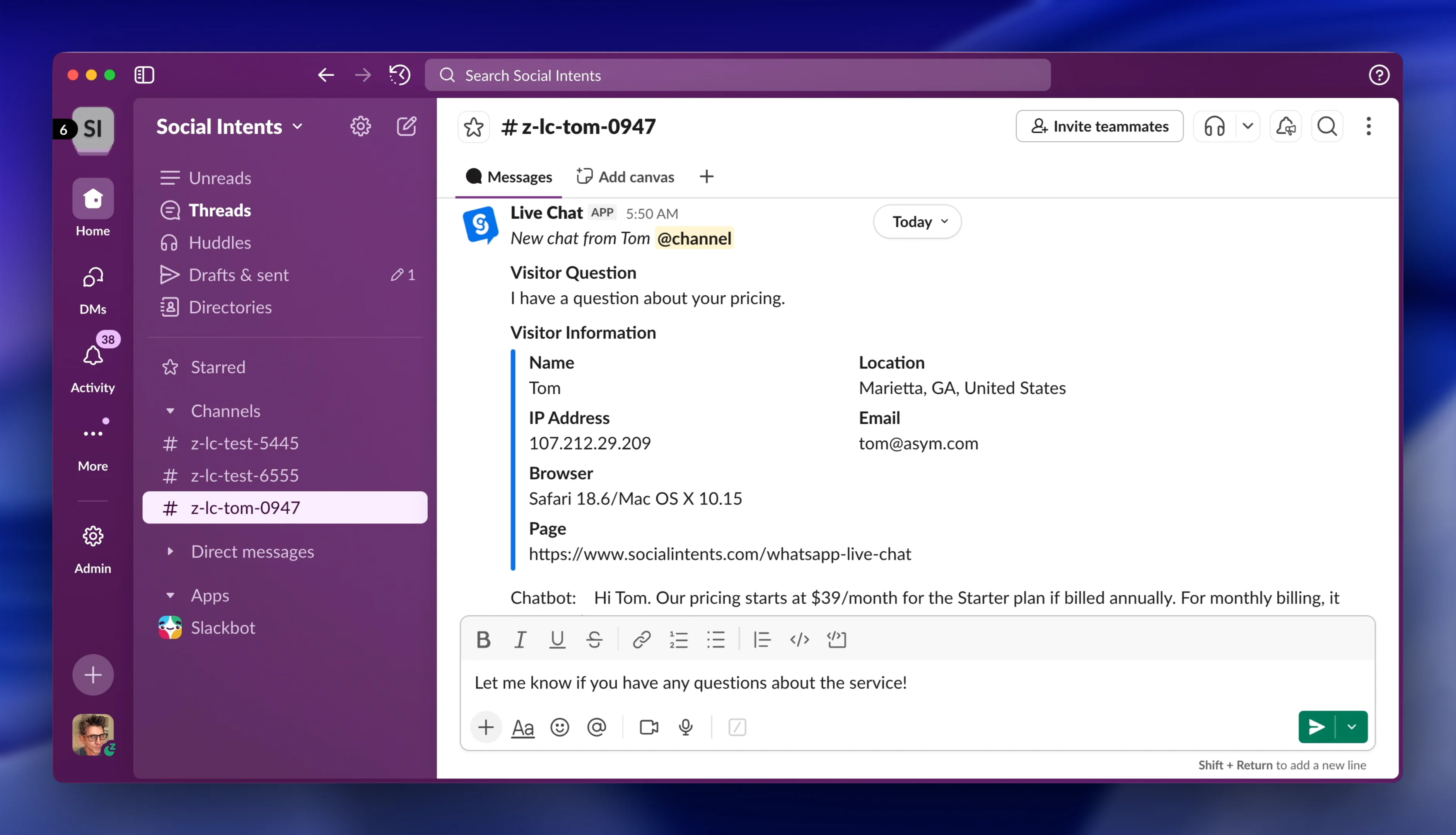
Task: Expand the Direct messages section
Action: (171, 552)
